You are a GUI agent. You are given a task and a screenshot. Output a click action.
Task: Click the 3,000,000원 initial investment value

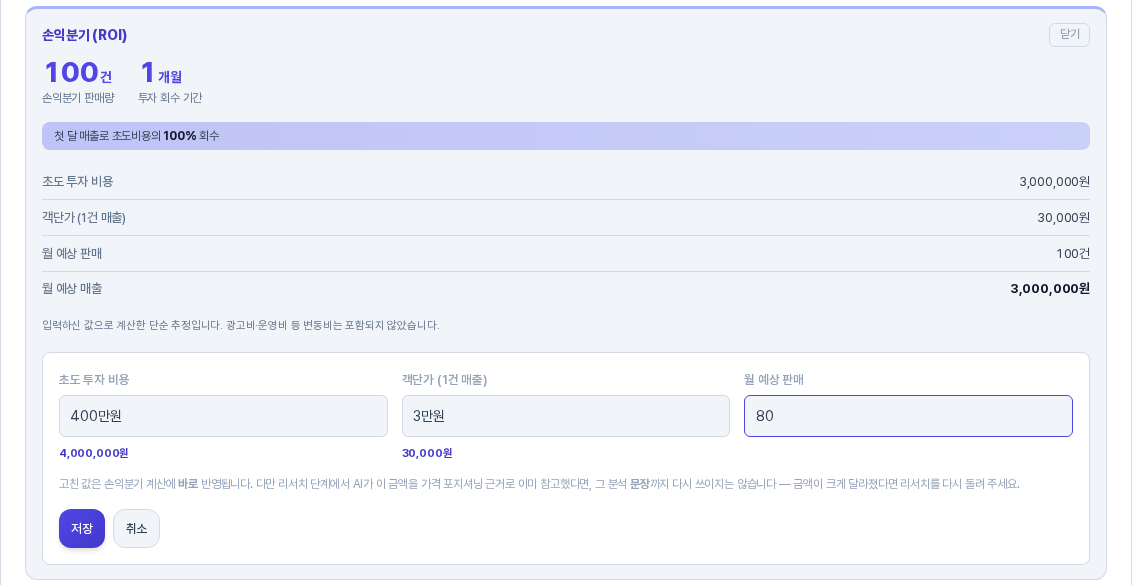pyautogui.click(x=1054, y=182)
